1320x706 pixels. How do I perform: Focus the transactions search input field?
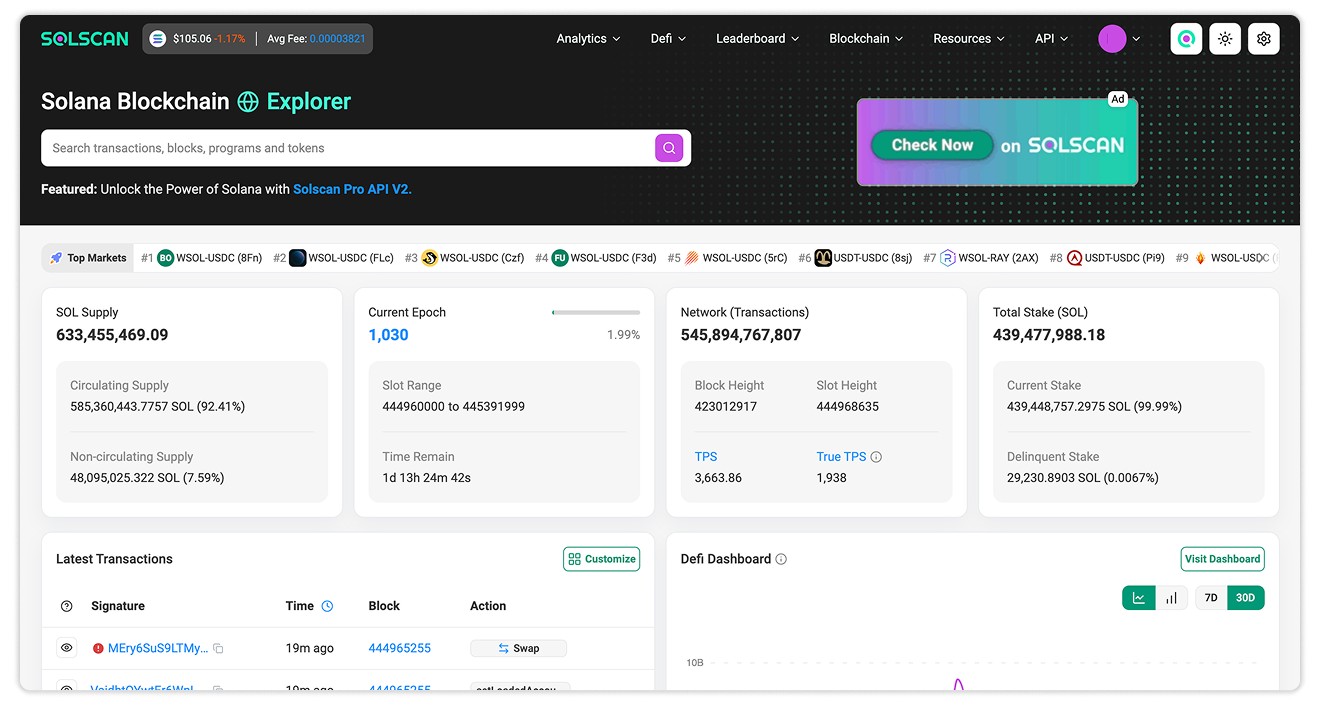tap(347, 148)
